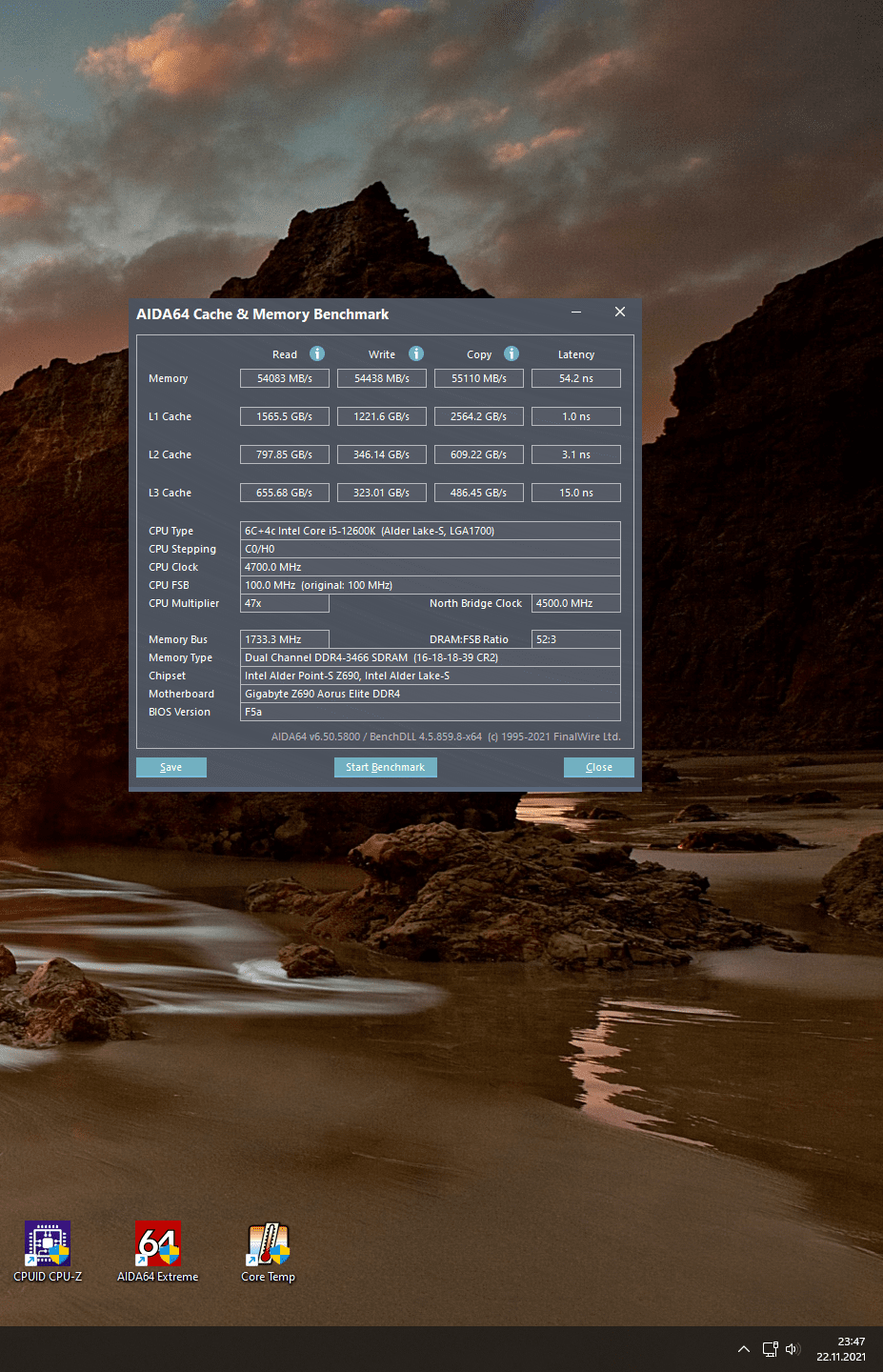The height and width of the screenshot is (1372, 883).
Task: Click the BIOS Version value F5a
Action: coord(431,712)
